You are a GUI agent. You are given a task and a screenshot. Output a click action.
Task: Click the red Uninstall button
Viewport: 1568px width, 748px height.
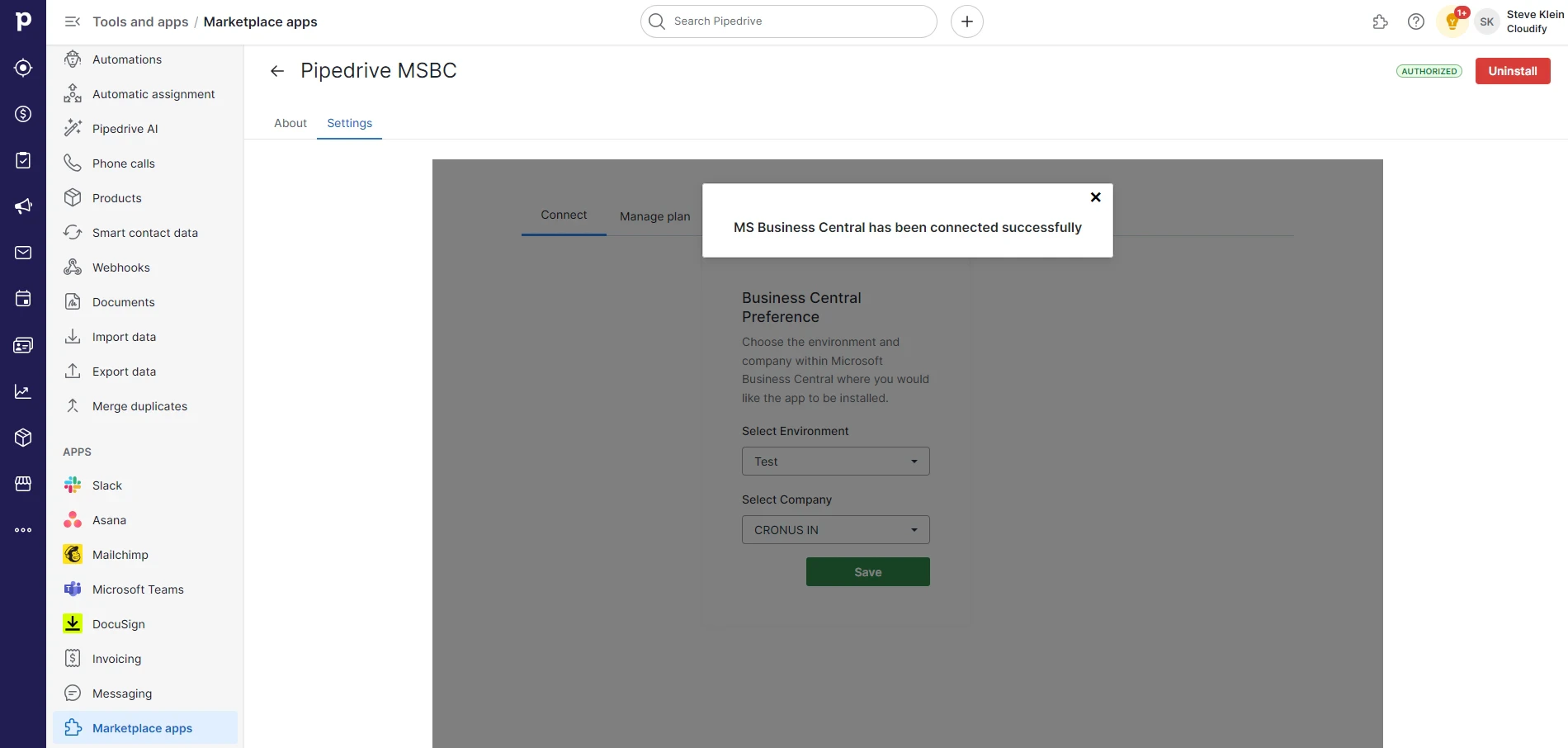tap(1513, 71)
